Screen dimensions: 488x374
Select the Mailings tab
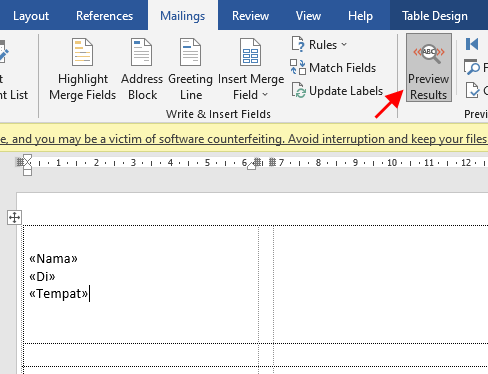(x=183, y=16)
